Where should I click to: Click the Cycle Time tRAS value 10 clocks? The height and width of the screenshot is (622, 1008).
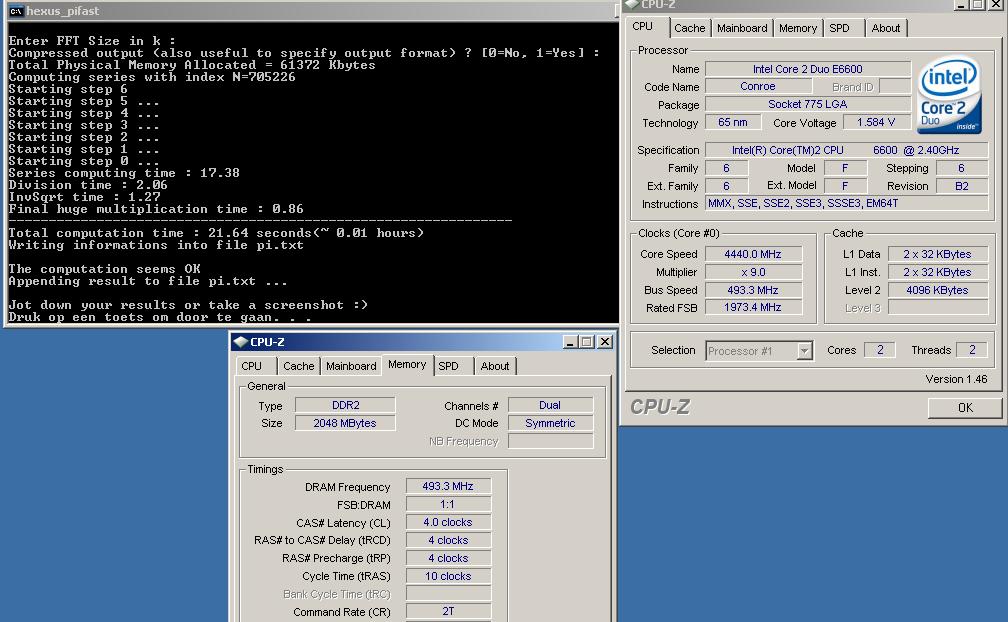coord(448,576)
